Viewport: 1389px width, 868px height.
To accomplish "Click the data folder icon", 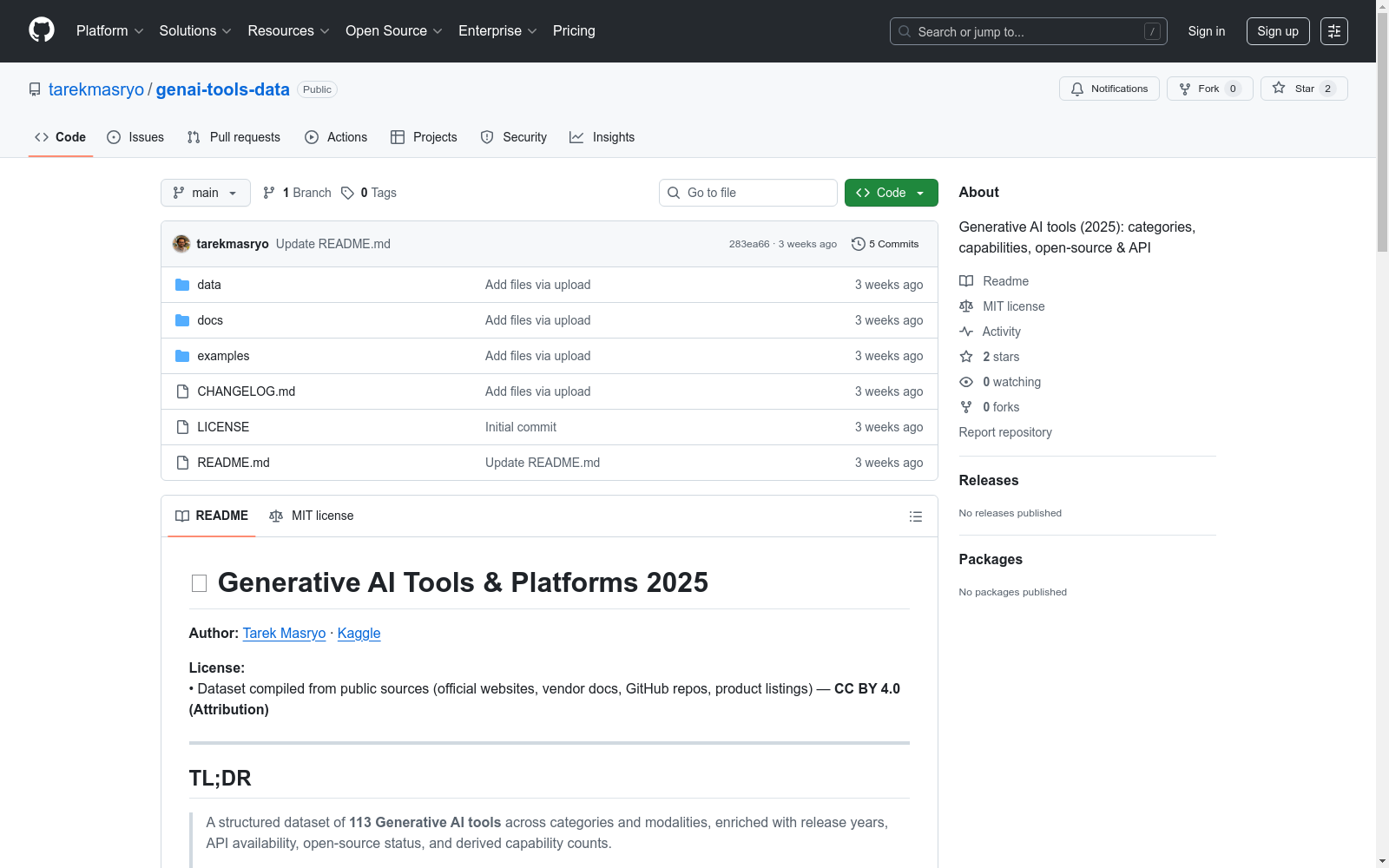I will (182, 285).
